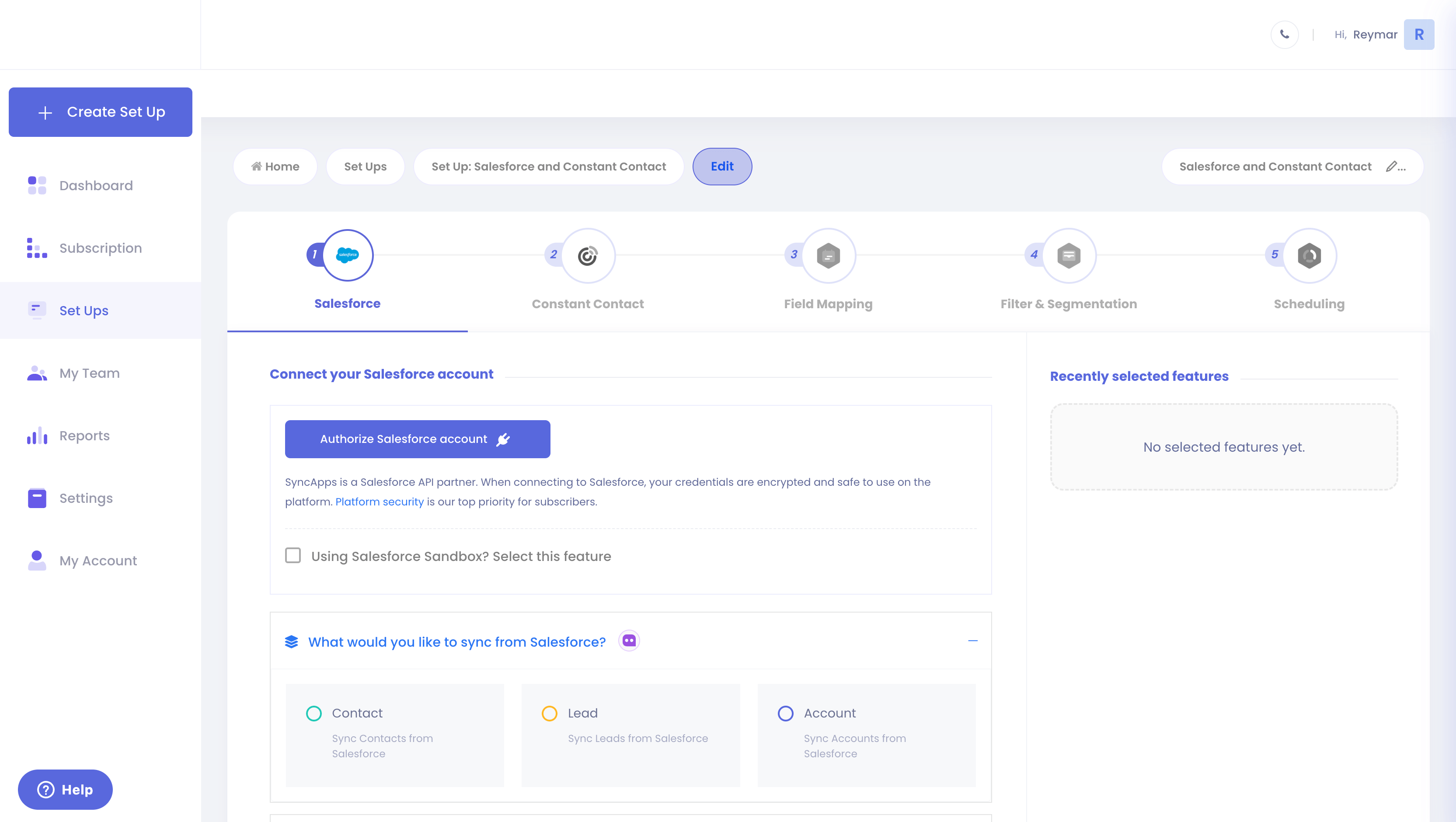Open the Field Mapping step tab
The image size is (1456, 822).
(828, 272)
